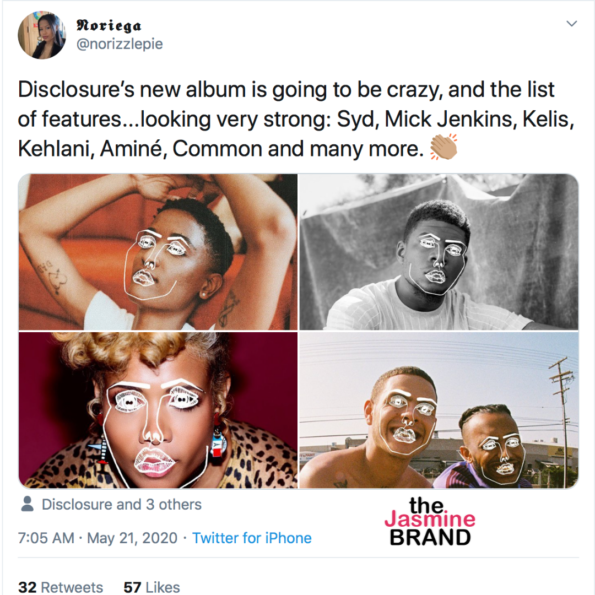This screenshot has height=595, width=595.
Task: Open the blonde curls leopard print photo
Action: pyautogui.click(x=158, y=410)
